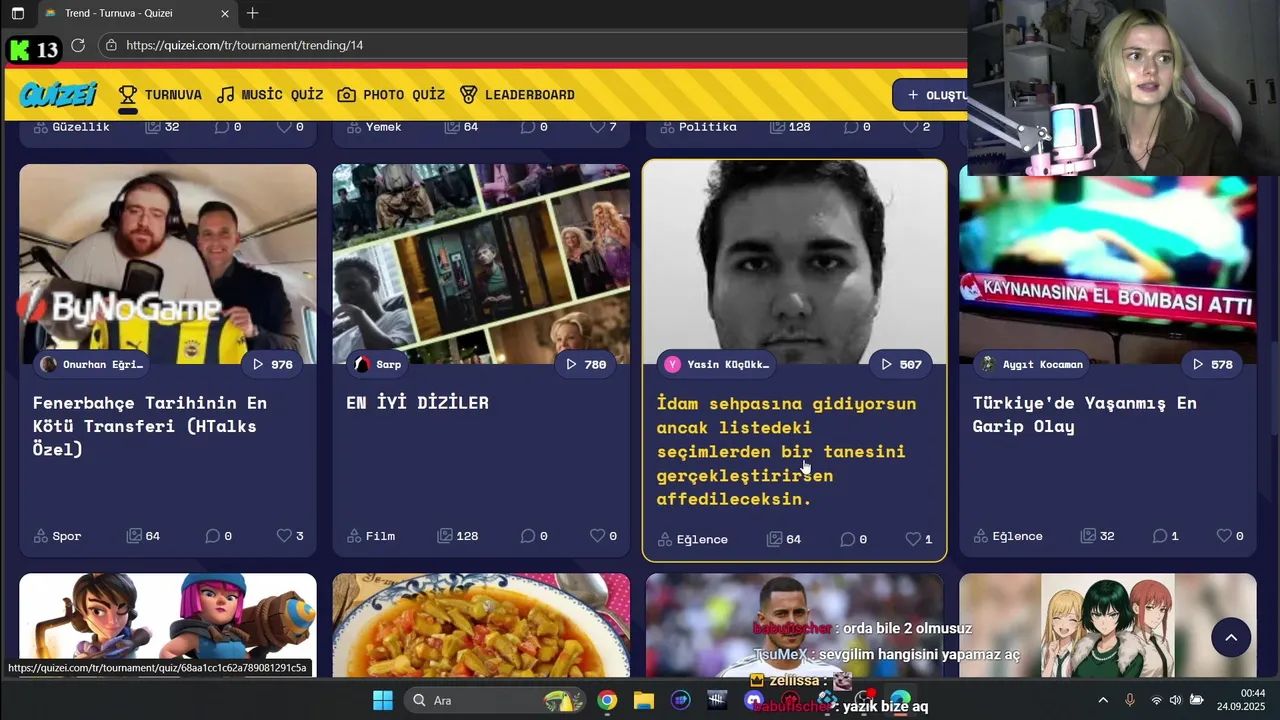Viewport: 1280px width, 720px height.
Task: Like the İdam sehpasına quiz (1 heart)
Action: [918, 539]
